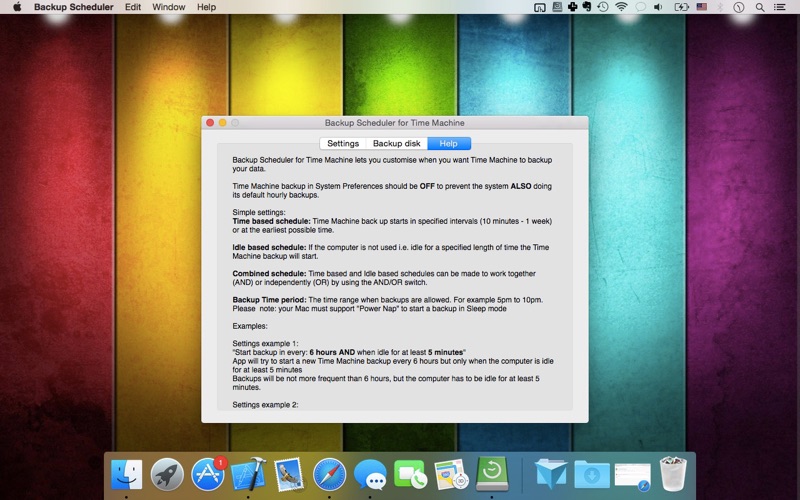Click the minimized Safari window thumbnail in Dock
The width and height of the screenshot is (800, 500).
click(633, 476)
